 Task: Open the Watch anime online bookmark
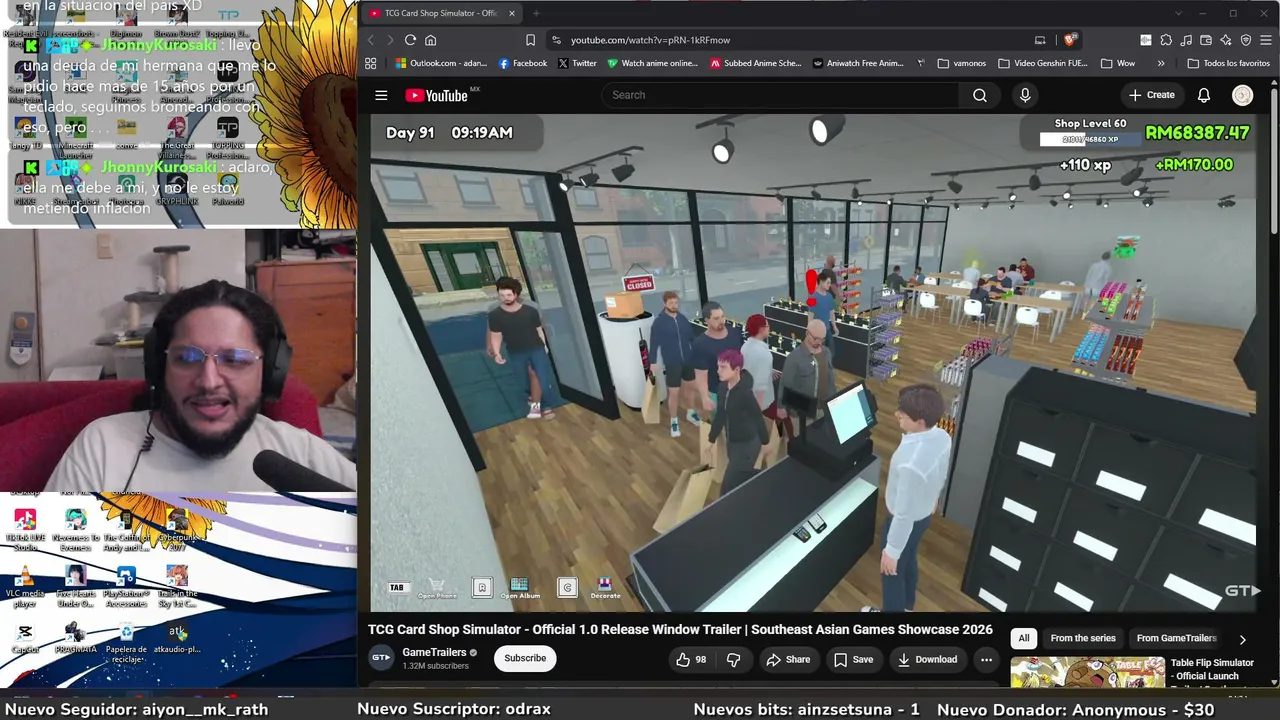click(x=652, y=63)
